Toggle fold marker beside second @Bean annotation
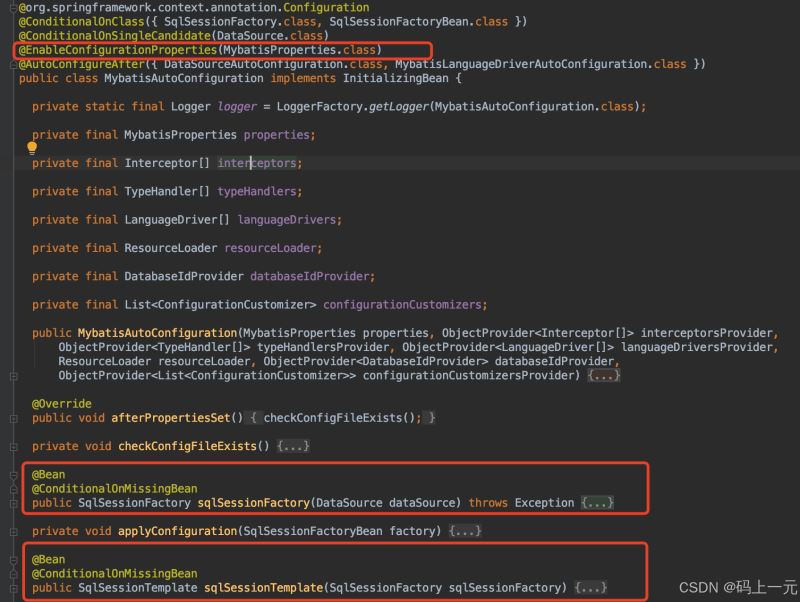The image size is (800, 602). coord(14,560)
